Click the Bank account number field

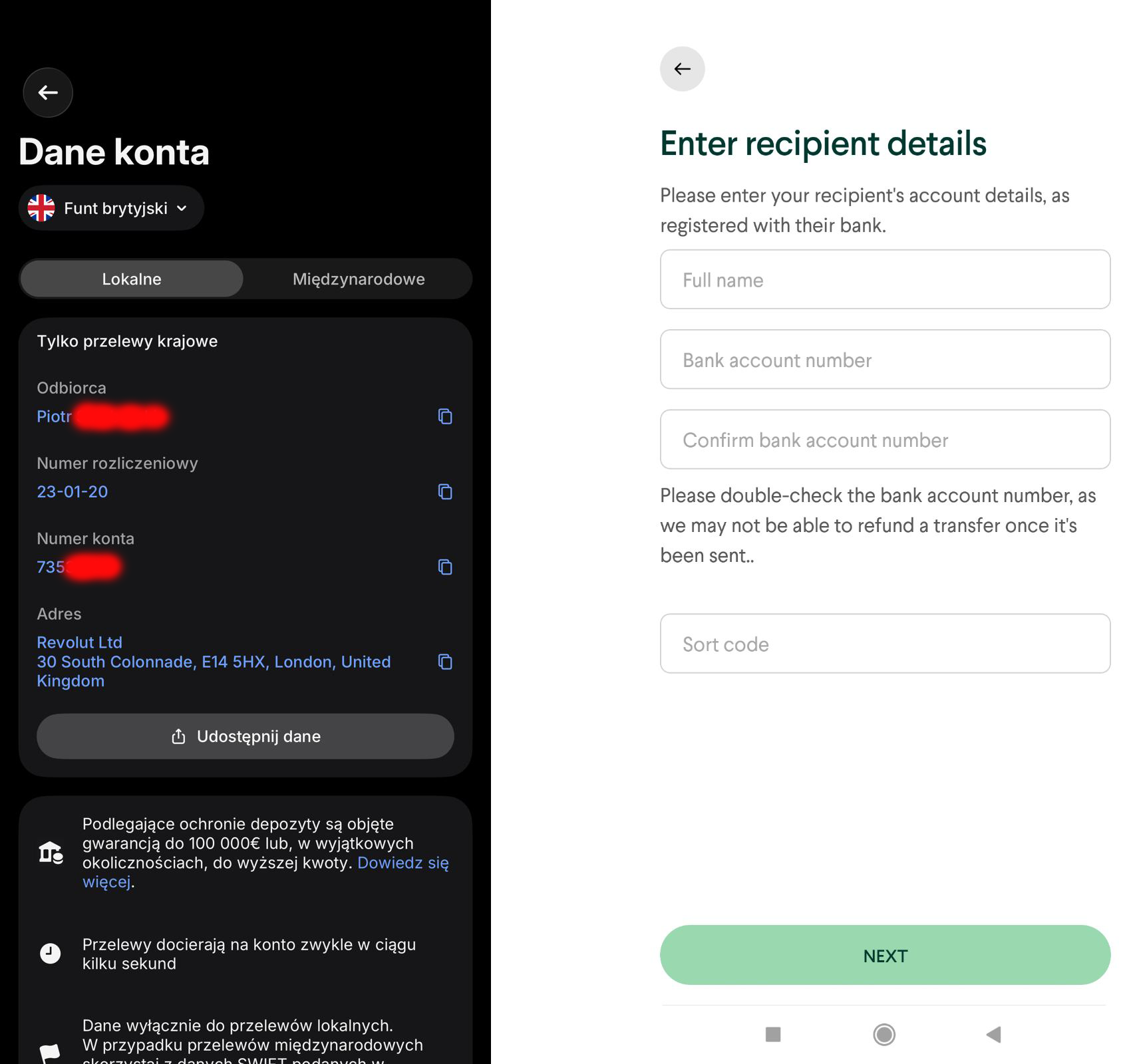885,359
